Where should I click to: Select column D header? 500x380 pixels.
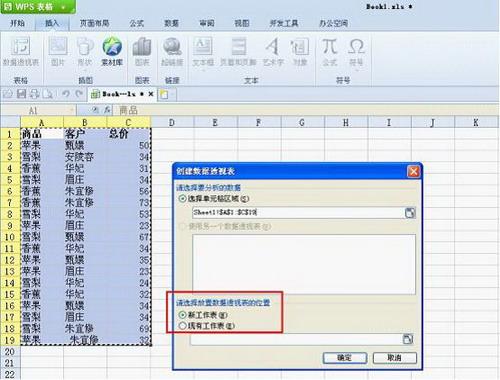click(x=172, y=122)
